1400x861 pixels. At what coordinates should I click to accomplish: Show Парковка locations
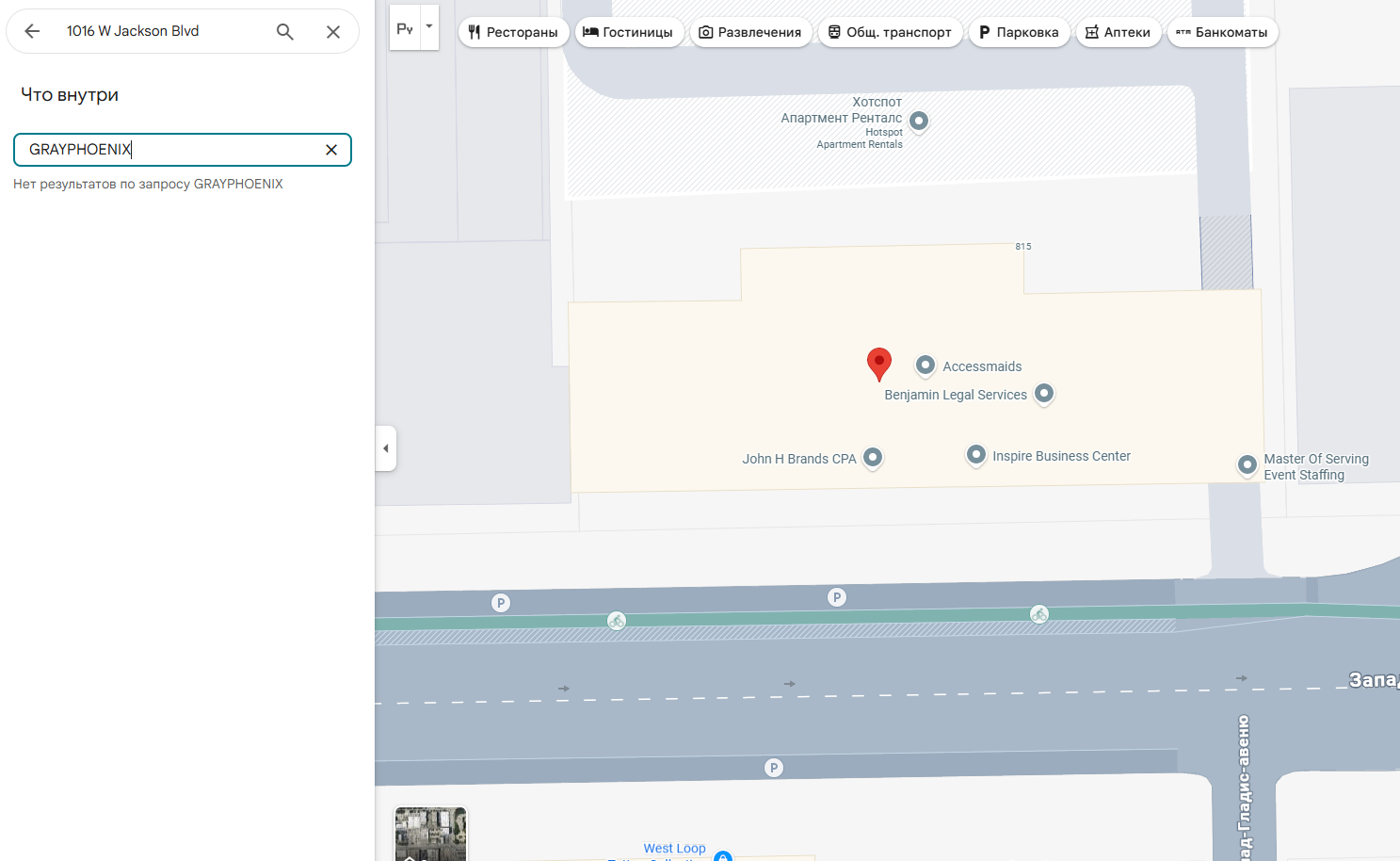coord(1019,32)
